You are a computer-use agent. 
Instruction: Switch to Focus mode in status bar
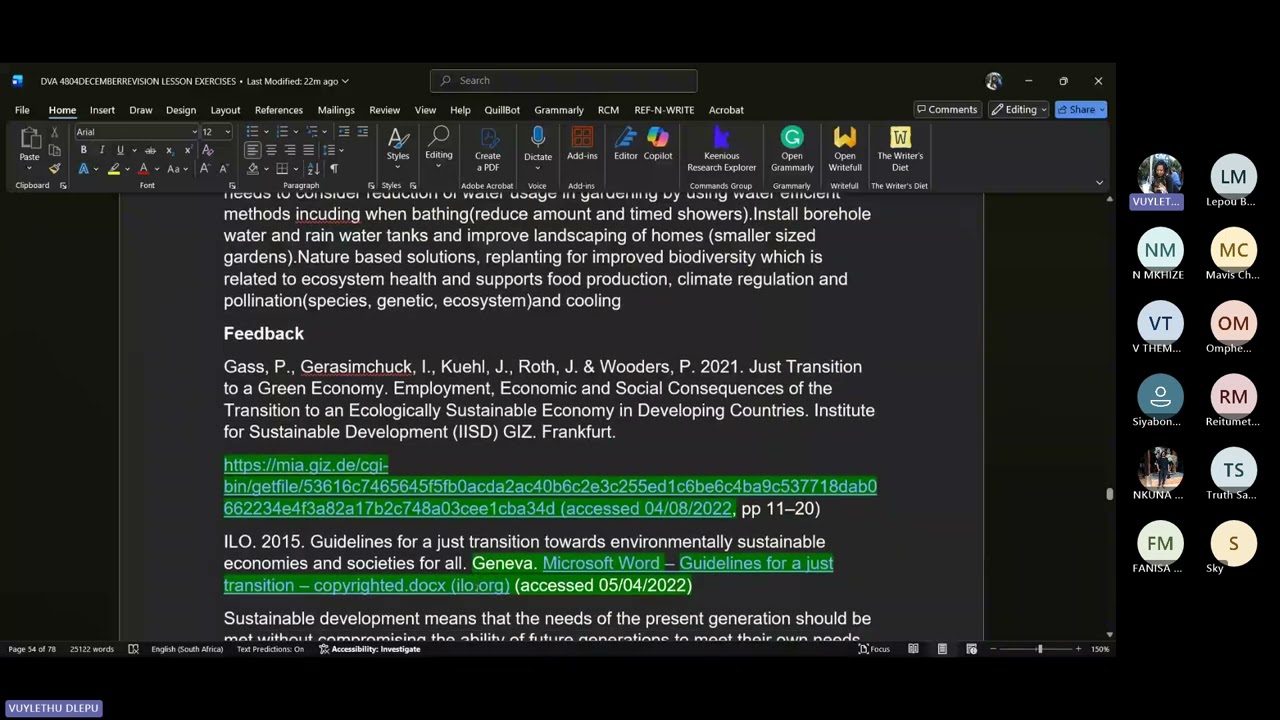point(874,649)
